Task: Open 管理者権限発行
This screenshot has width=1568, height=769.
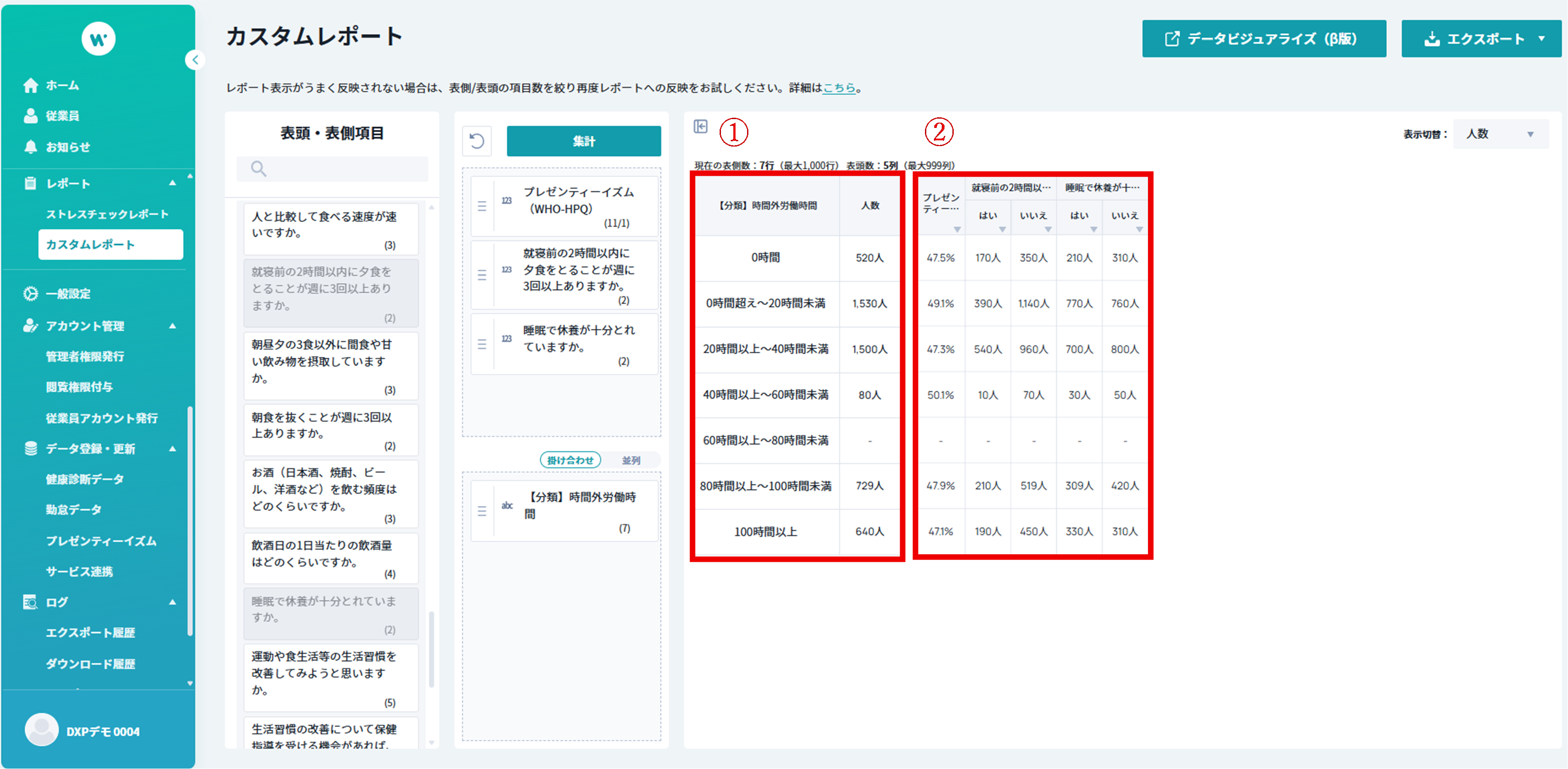Action: (85, 356)
